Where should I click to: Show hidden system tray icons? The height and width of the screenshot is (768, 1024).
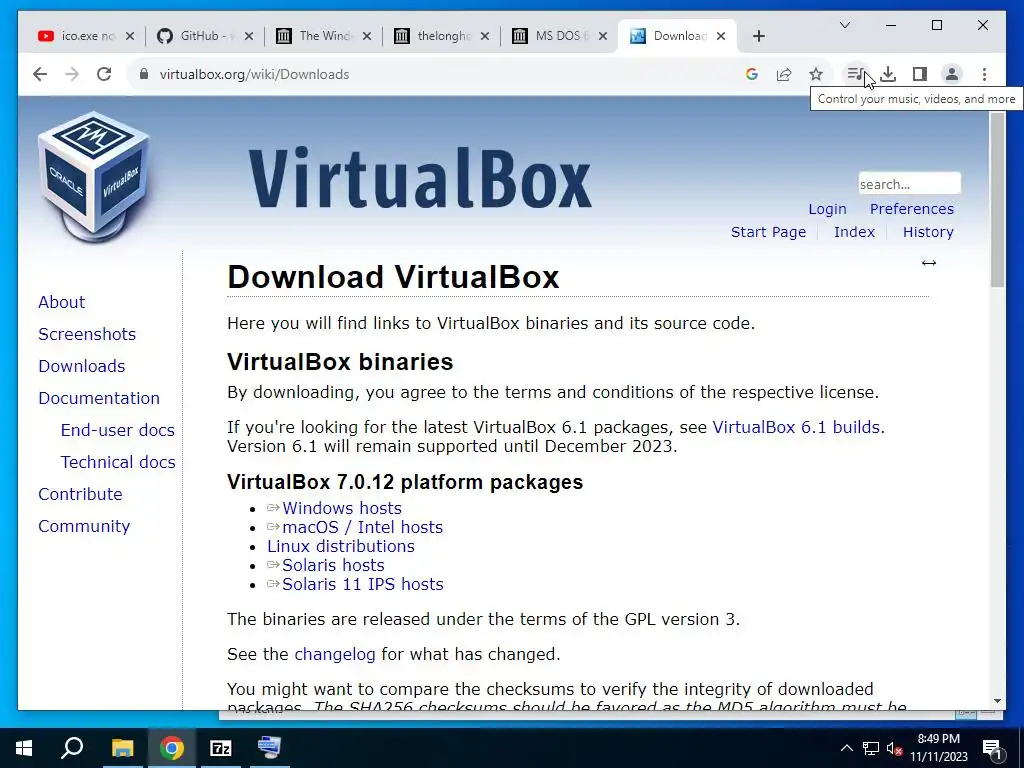(x=846, y=748)
